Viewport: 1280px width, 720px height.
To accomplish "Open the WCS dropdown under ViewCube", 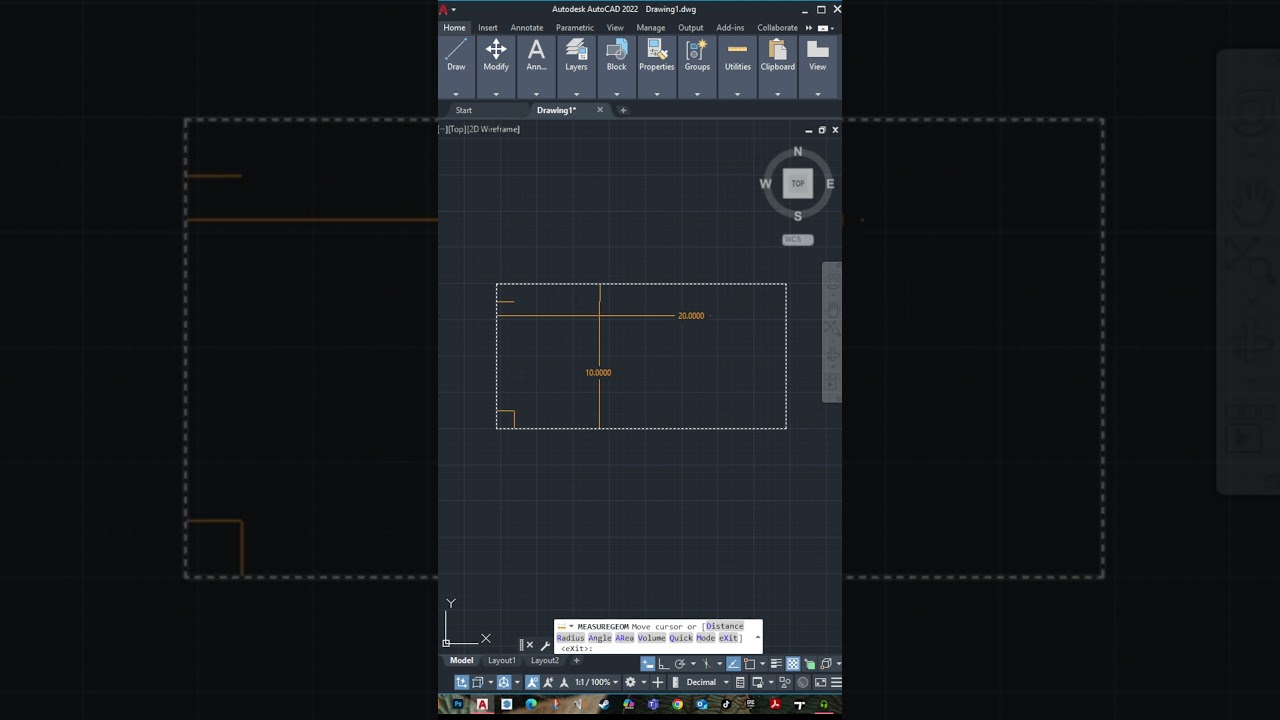I will tap(798, 240).
